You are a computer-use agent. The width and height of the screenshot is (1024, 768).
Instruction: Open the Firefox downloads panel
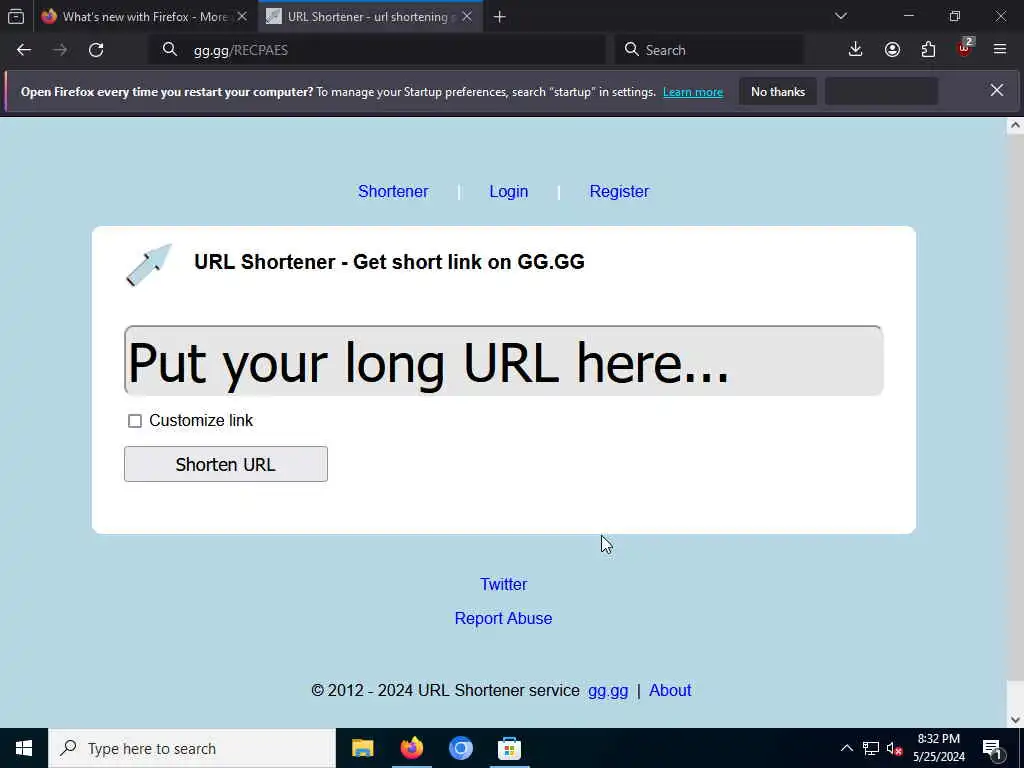pos(856,50)
